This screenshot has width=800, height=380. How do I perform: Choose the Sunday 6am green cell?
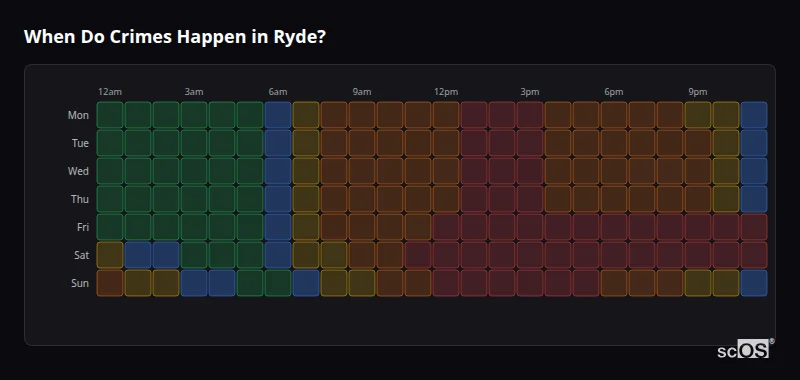point(278,283)
